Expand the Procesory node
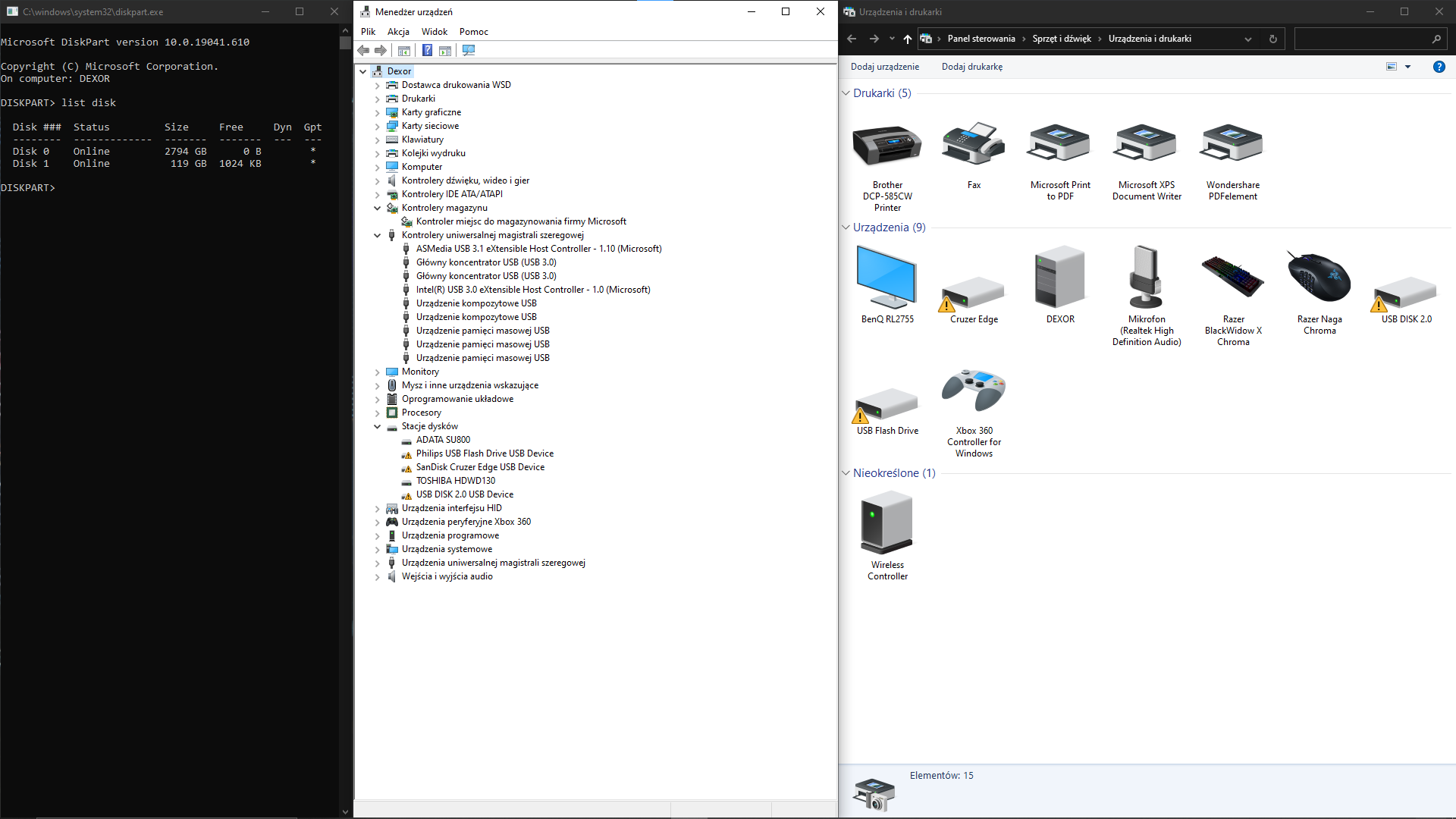 pos(378,413)
